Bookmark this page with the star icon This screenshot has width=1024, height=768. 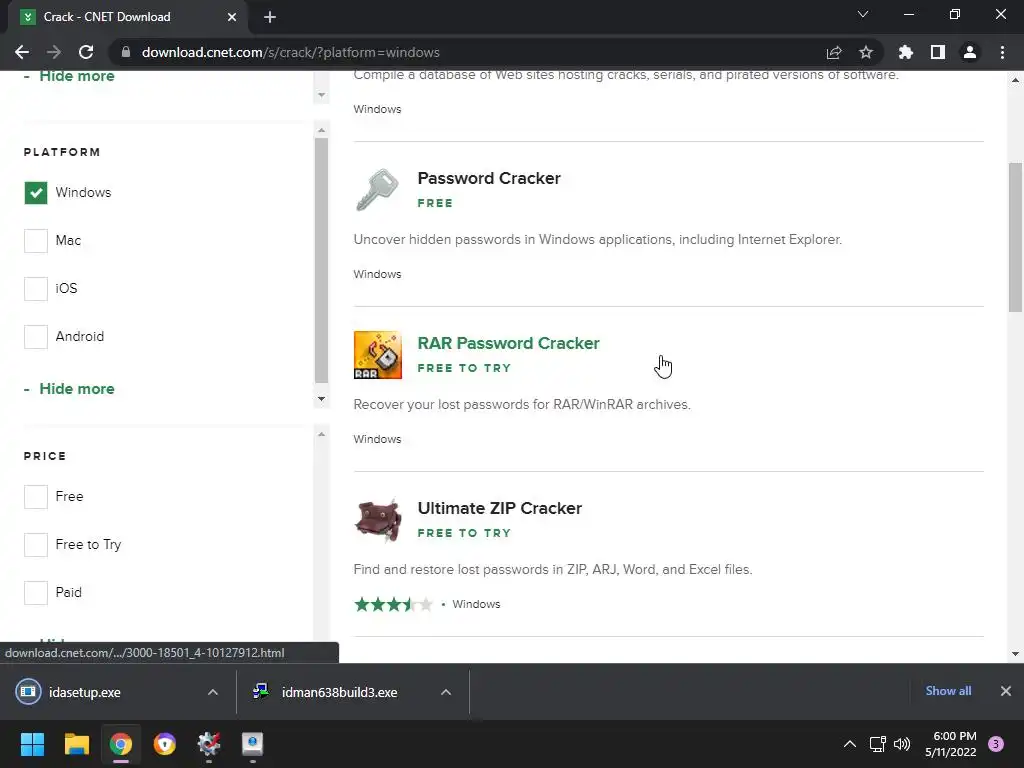866,52
